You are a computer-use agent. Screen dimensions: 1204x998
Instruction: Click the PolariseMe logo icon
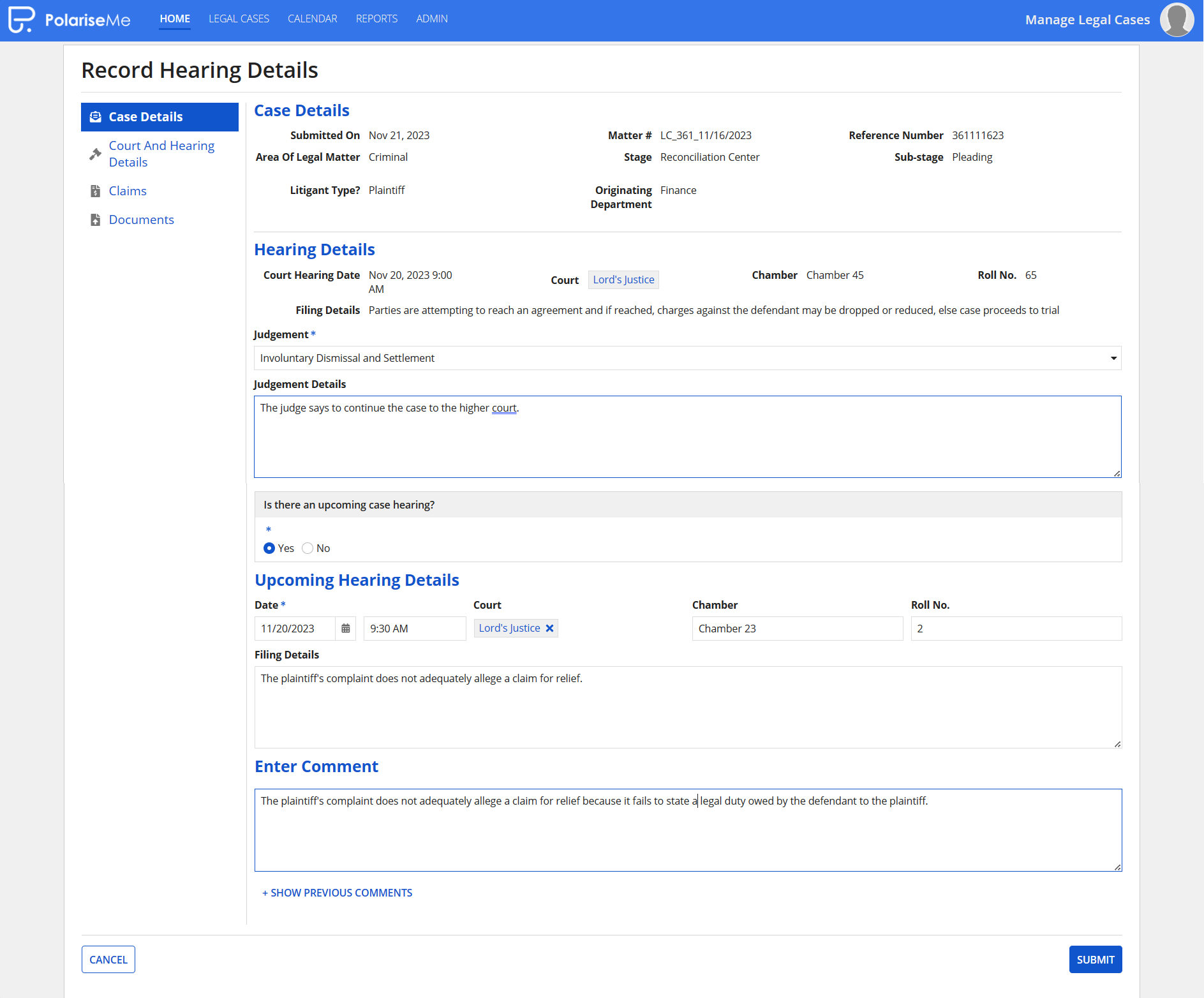[21, 19]
